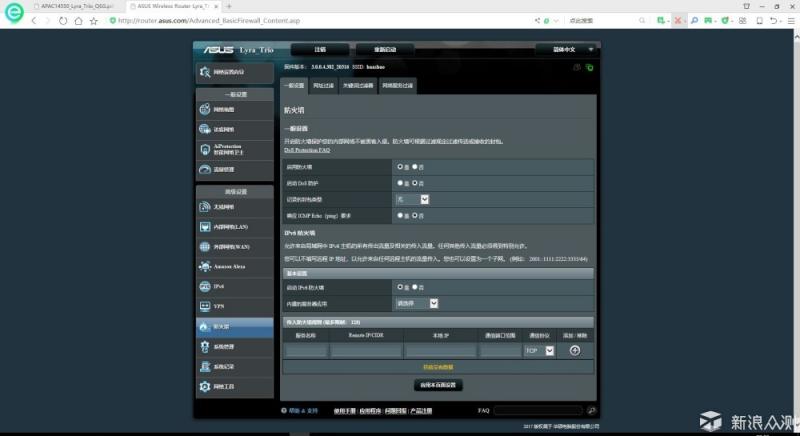Open the famous server list dropdown
This screenshot has width=800, height=436.
tap(417, 303)
